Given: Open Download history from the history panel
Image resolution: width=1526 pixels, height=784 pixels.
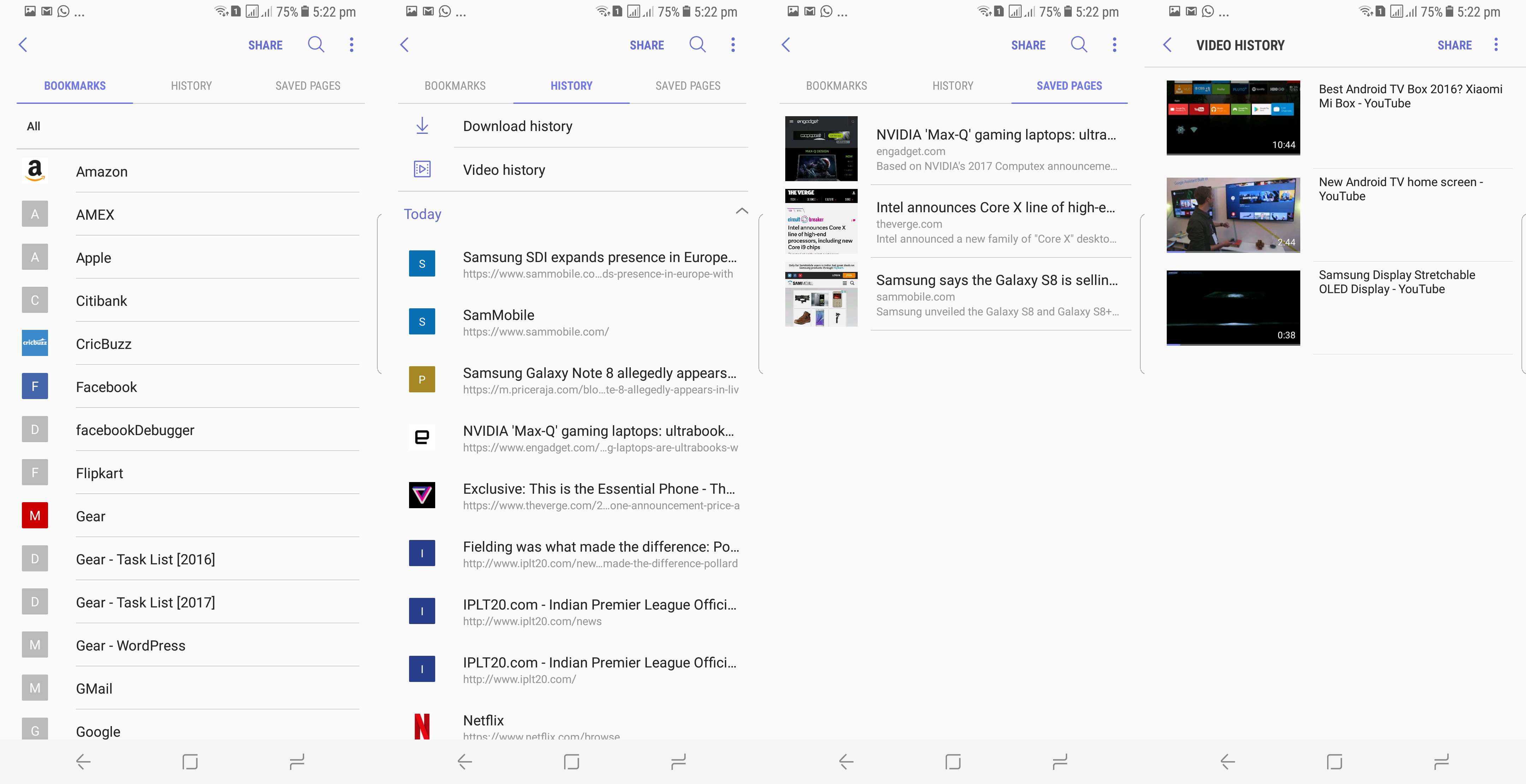Looking at the screenshot, I should pos(517,125).
